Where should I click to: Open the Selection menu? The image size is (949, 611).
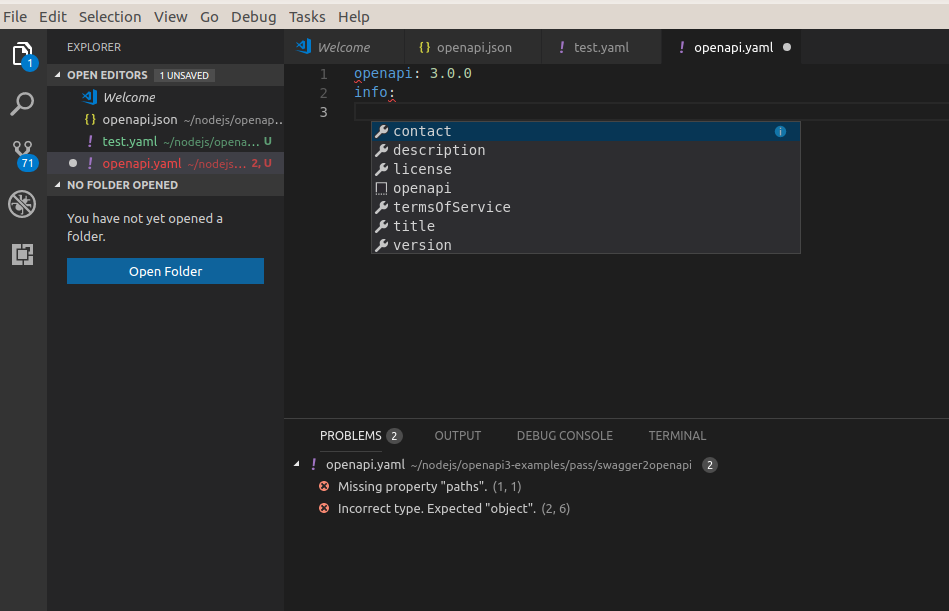(110, 17)
